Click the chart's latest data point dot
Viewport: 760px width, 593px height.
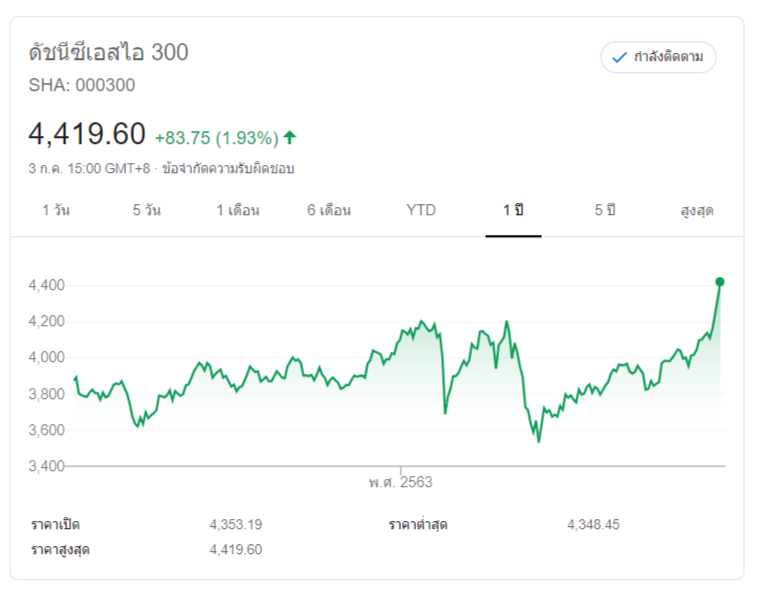click(720, 282)
